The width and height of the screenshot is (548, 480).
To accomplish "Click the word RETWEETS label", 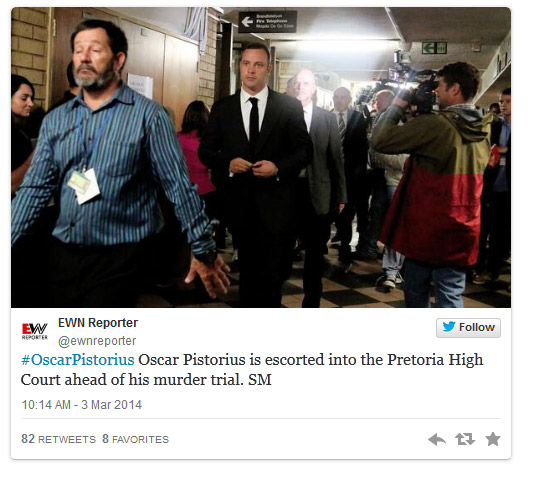I will point(67,439).
